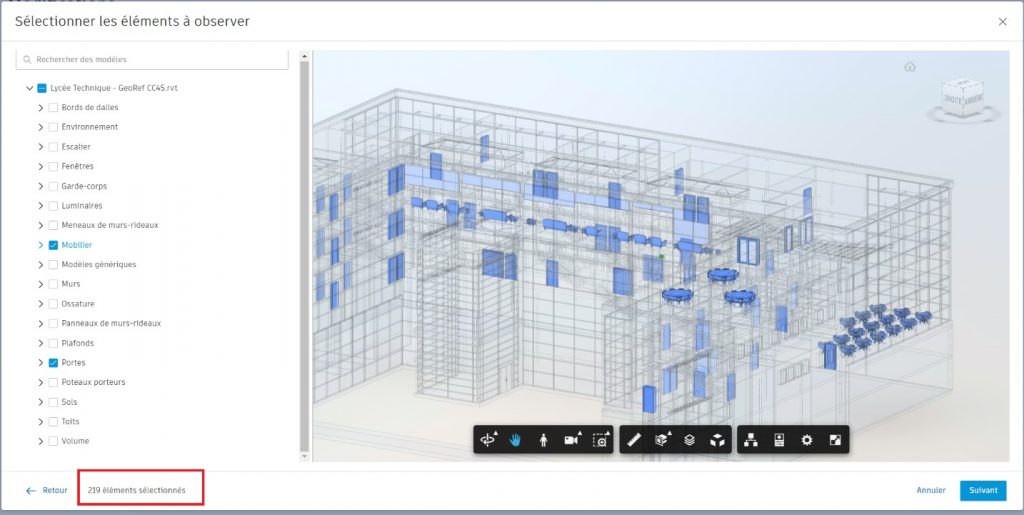Uncheck the Portes category checkbox
Screen dimensions: 1024x515
pyautogui.click(x=53, y=363)
